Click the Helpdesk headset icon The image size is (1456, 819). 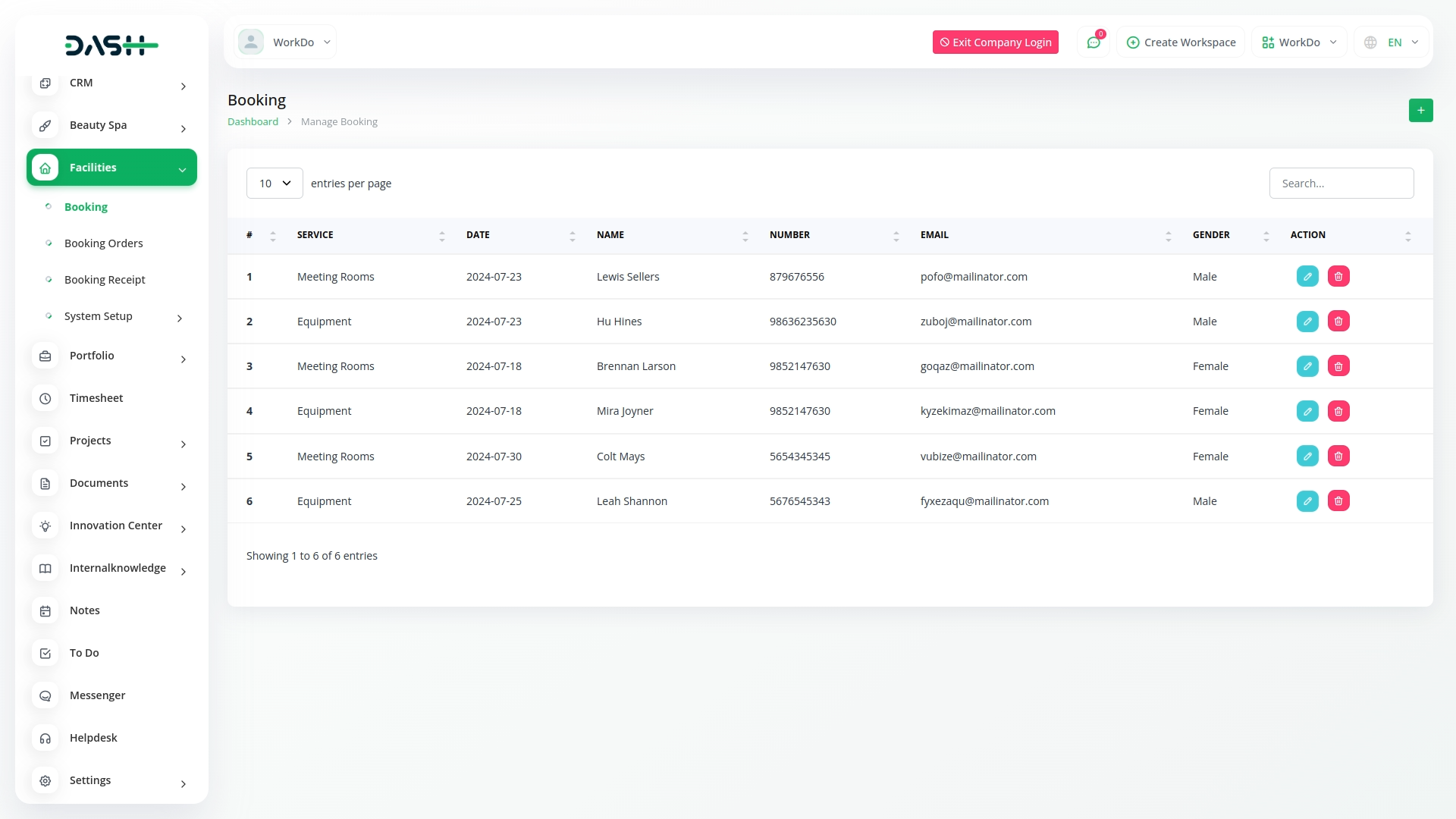[x=45, y=738]
